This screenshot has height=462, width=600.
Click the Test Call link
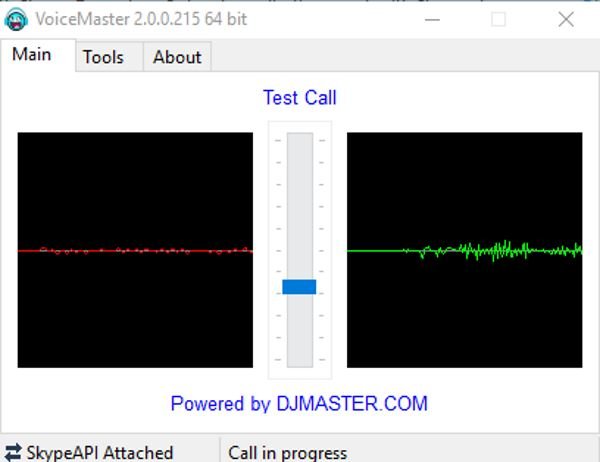click(300, 97)
